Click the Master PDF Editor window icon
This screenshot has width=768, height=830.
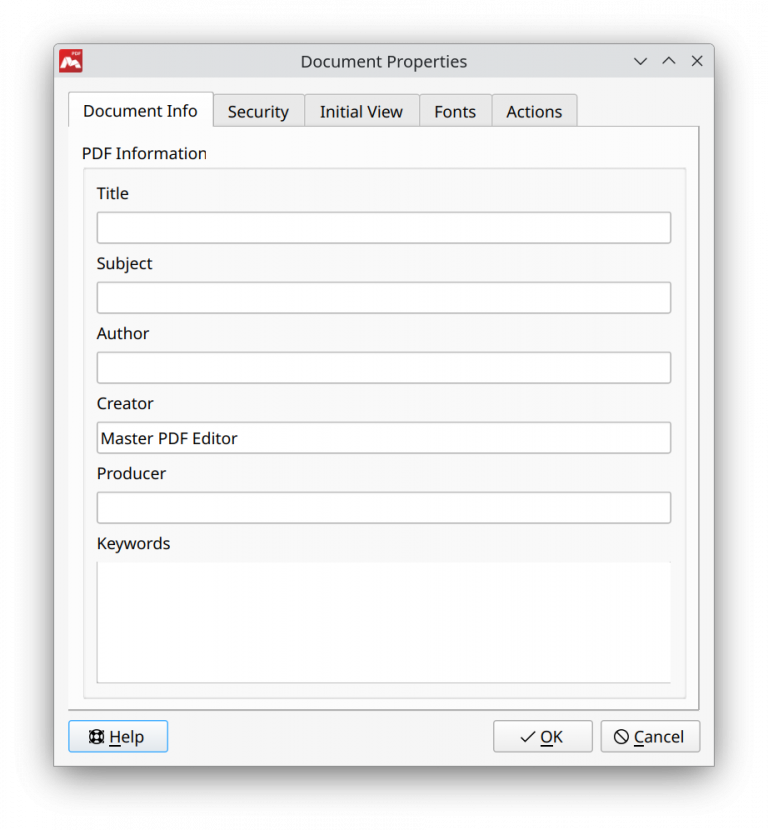[71, 60]
